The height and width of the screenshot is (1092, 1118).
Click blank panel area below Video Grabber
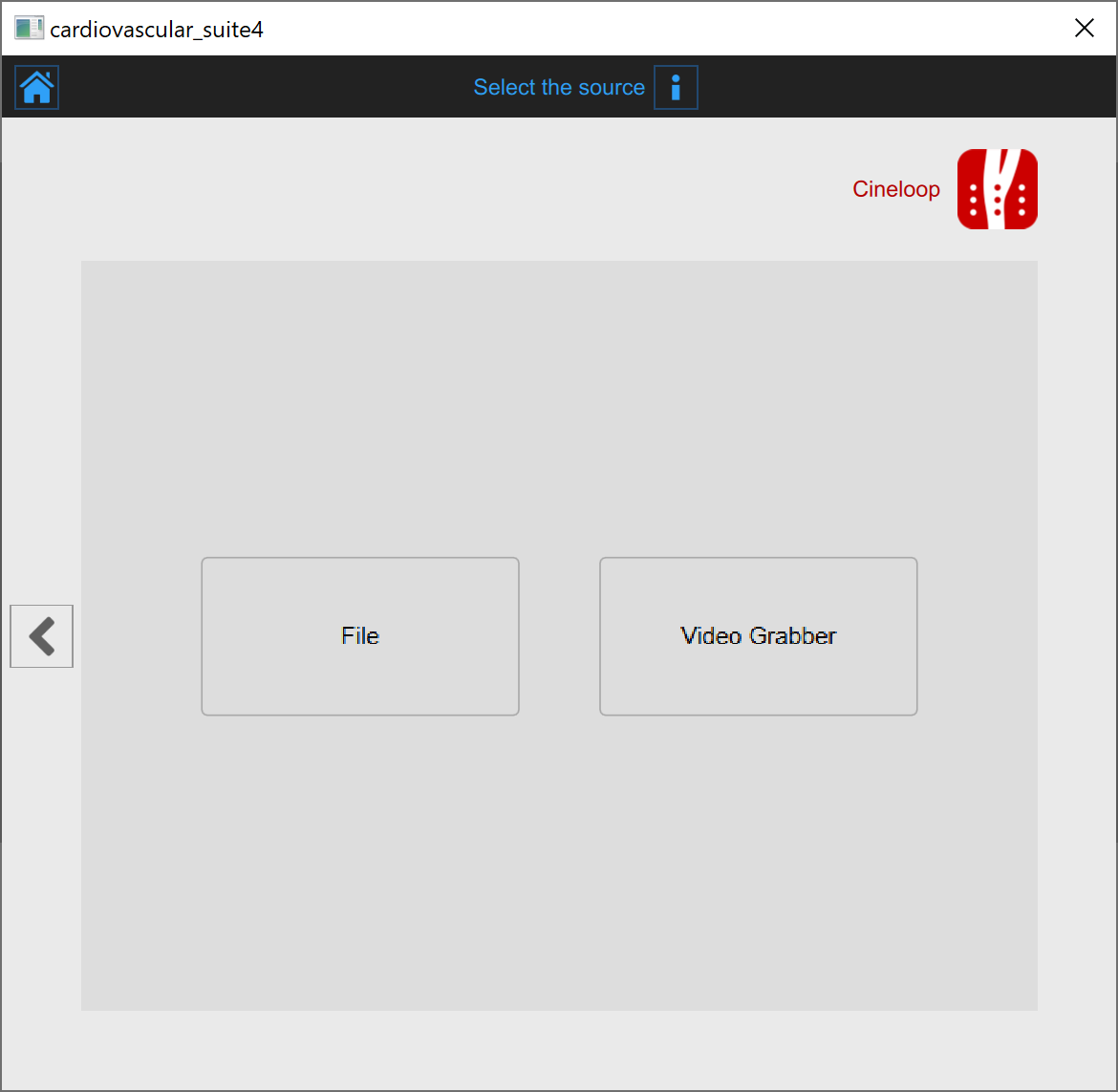(758, 860)
